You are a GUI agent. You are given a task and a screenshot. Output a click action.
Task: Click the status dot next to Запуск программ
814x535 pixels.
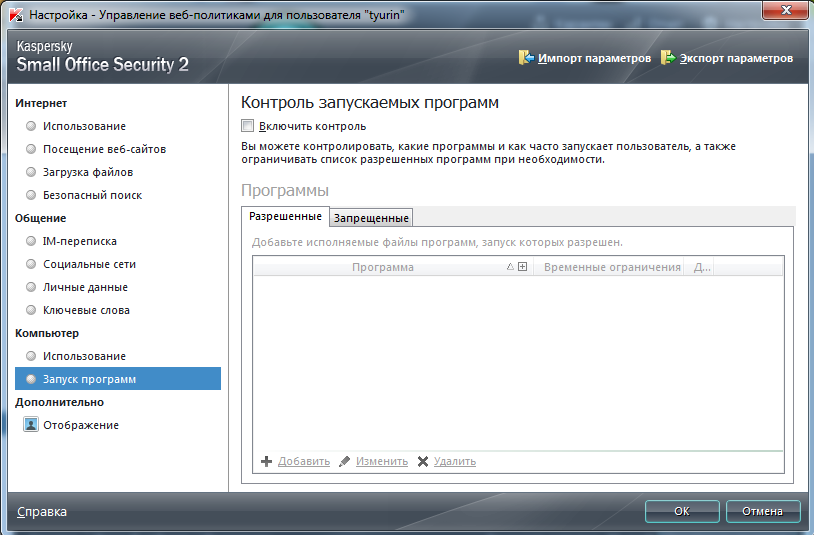(31, 379)
